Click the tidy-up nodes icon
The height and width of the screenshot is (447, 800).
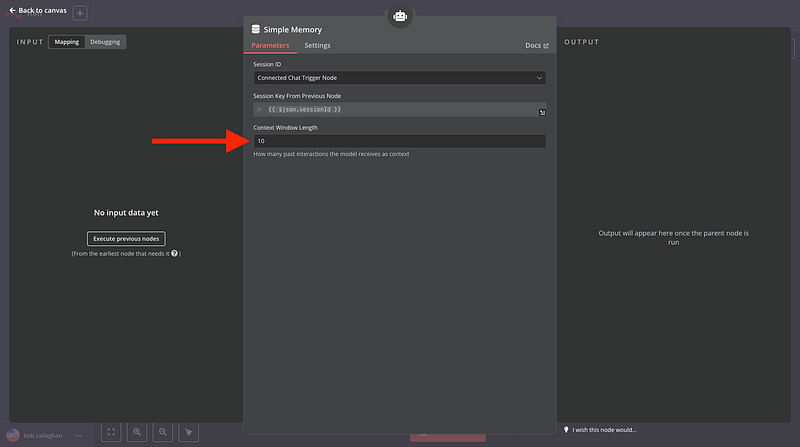(188, 432)
